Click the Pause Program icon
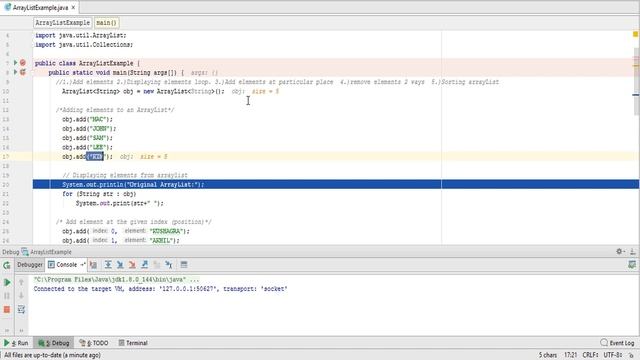 7,296
